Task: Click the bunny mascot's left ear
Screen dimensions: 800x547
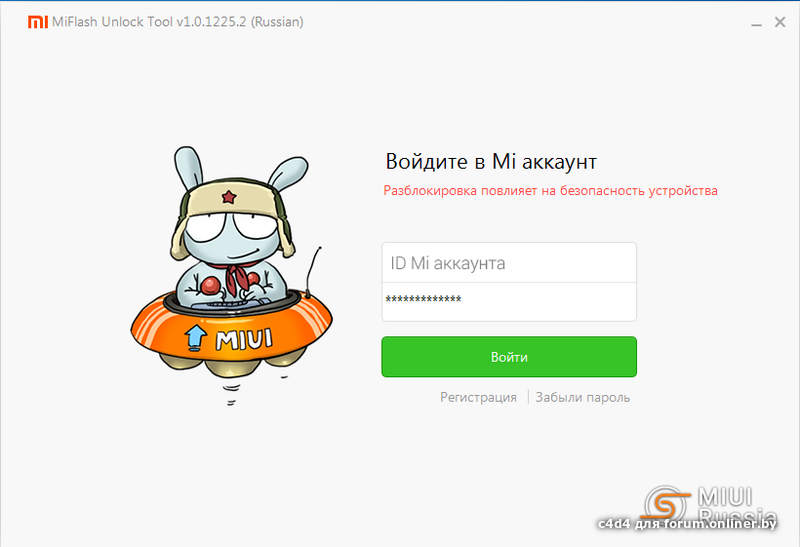Action: pyautogui.click(x=188, y=167)
